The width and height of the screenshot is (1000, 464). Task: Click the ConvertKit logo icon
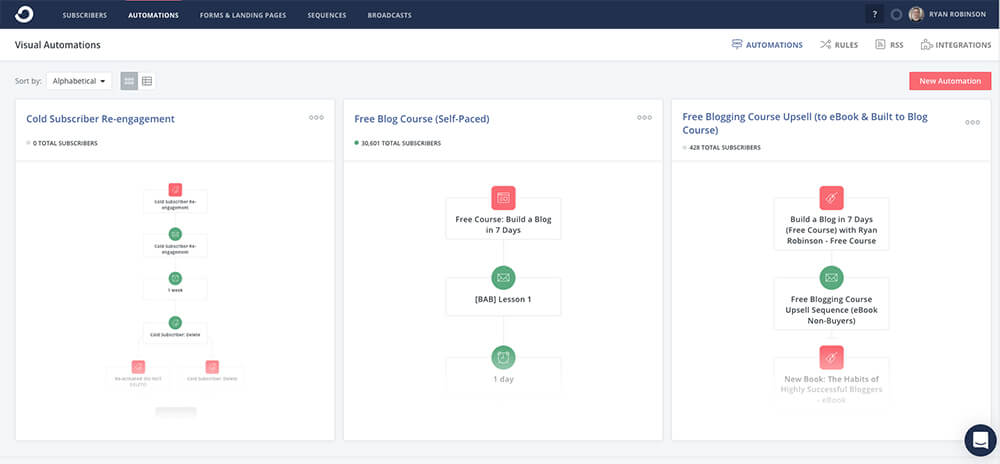24,14
